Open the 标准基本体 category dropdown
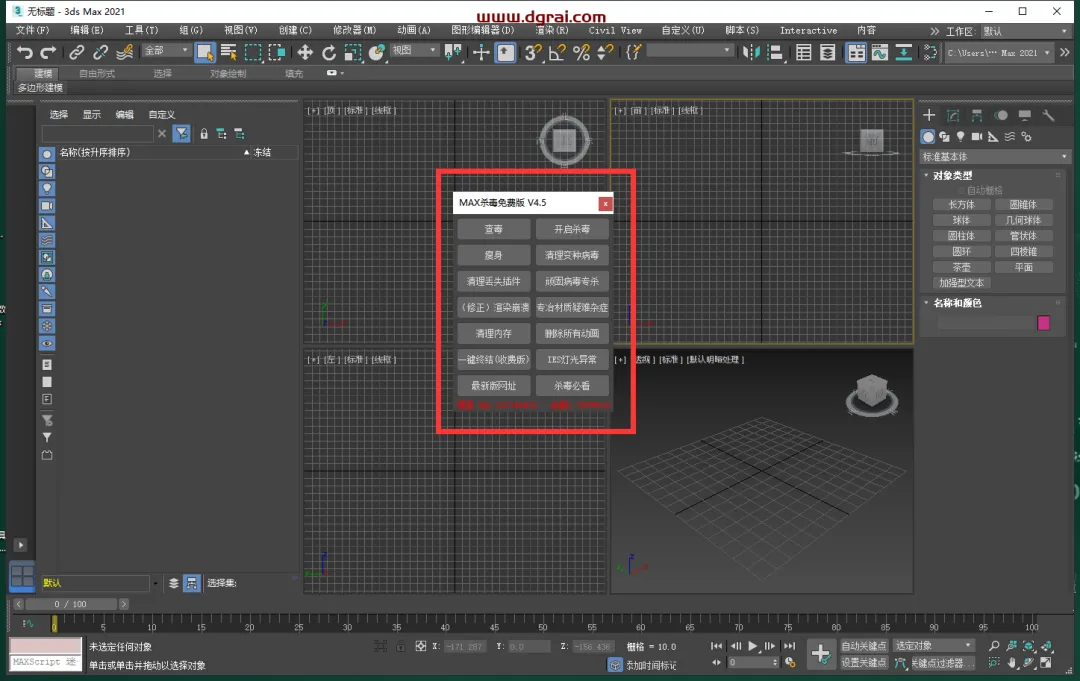Image resolution: width=1080 pixels, height=681 pixels. pos(995,157)
